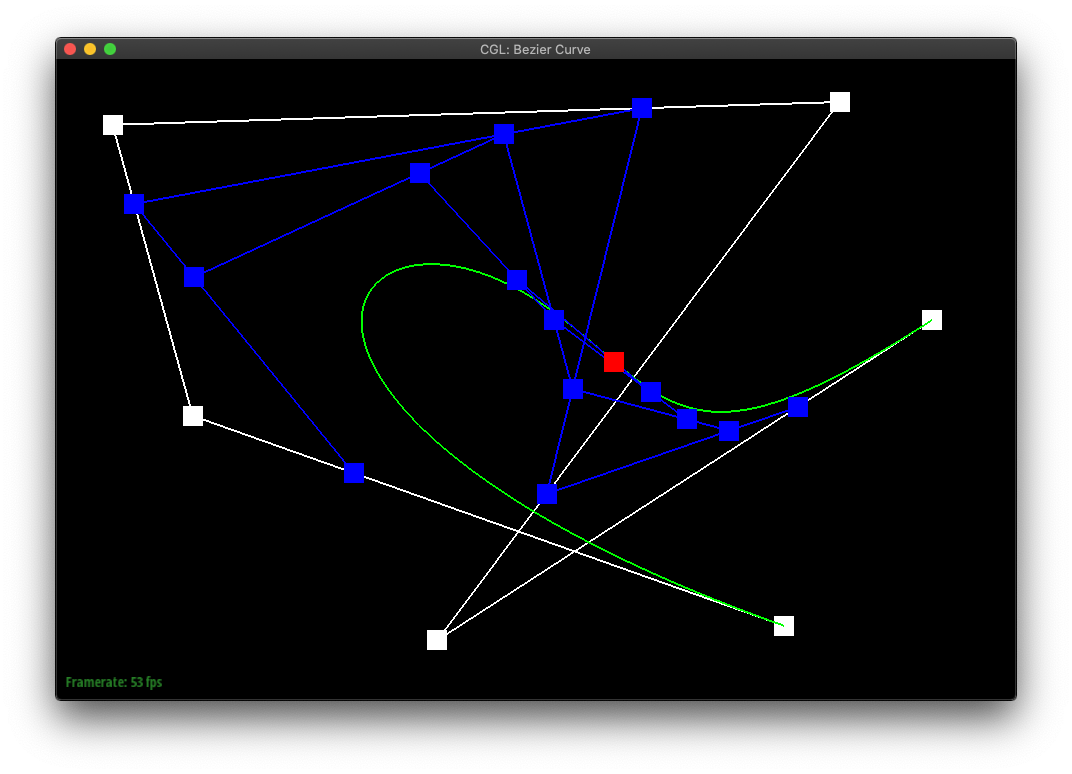Maximize the Bezier Curve window with green button
Screen dimensions: 1072x774
(x=109, y=49)
